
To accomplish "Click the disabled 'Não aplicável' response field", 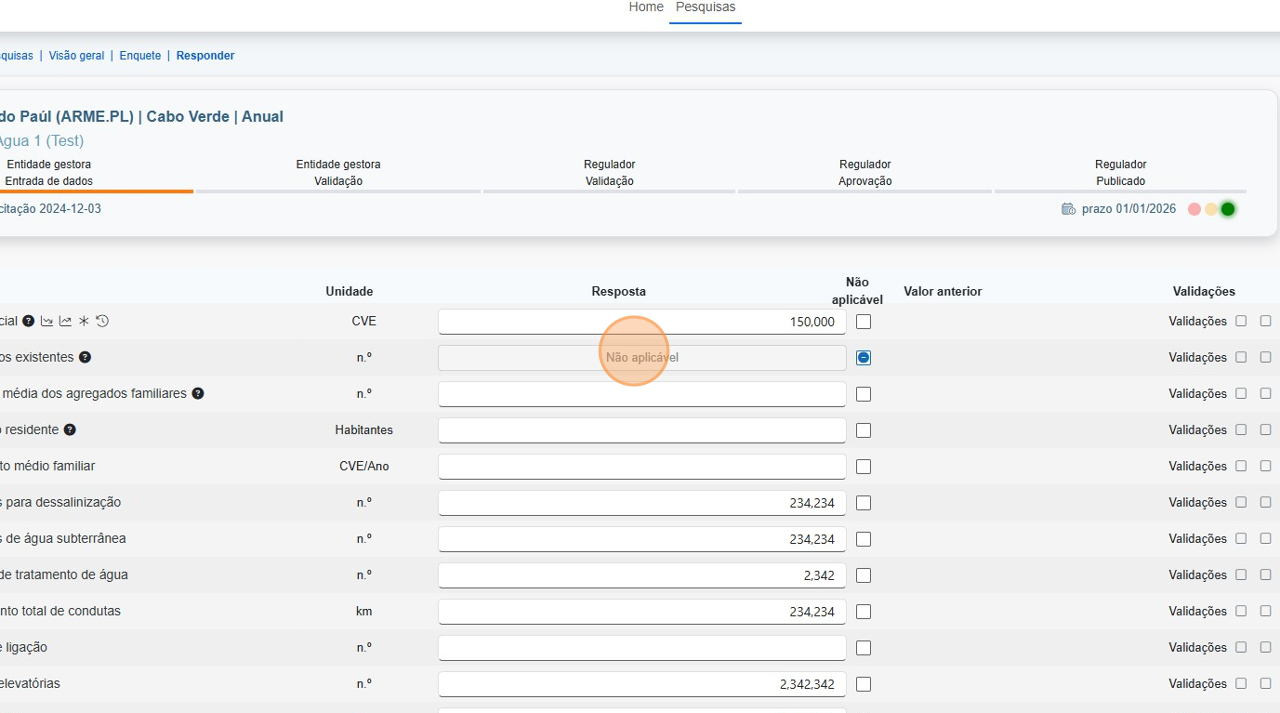I will (x=642, y=357).
